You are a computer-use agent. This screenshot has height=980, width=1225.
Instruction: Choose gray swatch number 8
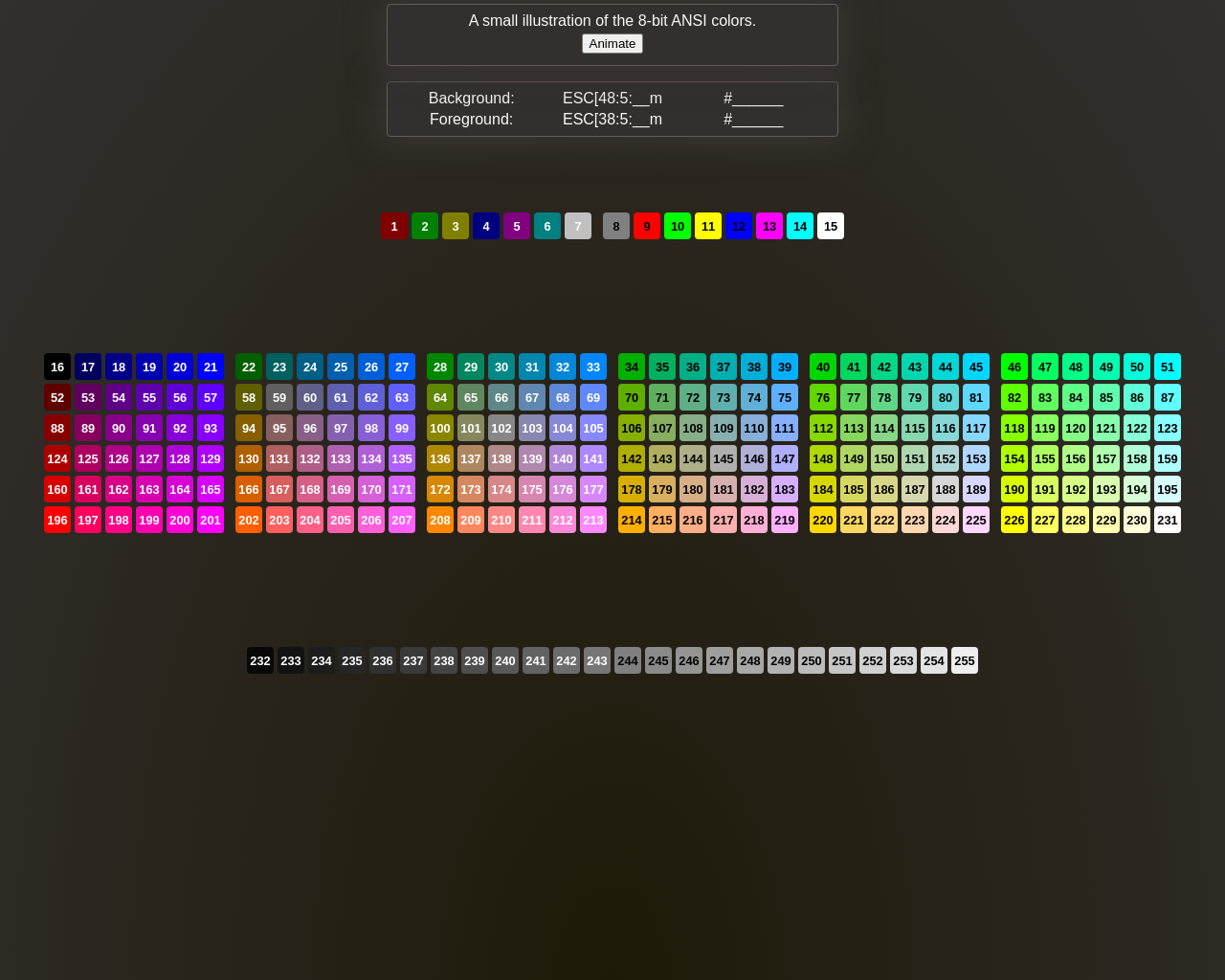pyautogui.click(x=616, y=226)
